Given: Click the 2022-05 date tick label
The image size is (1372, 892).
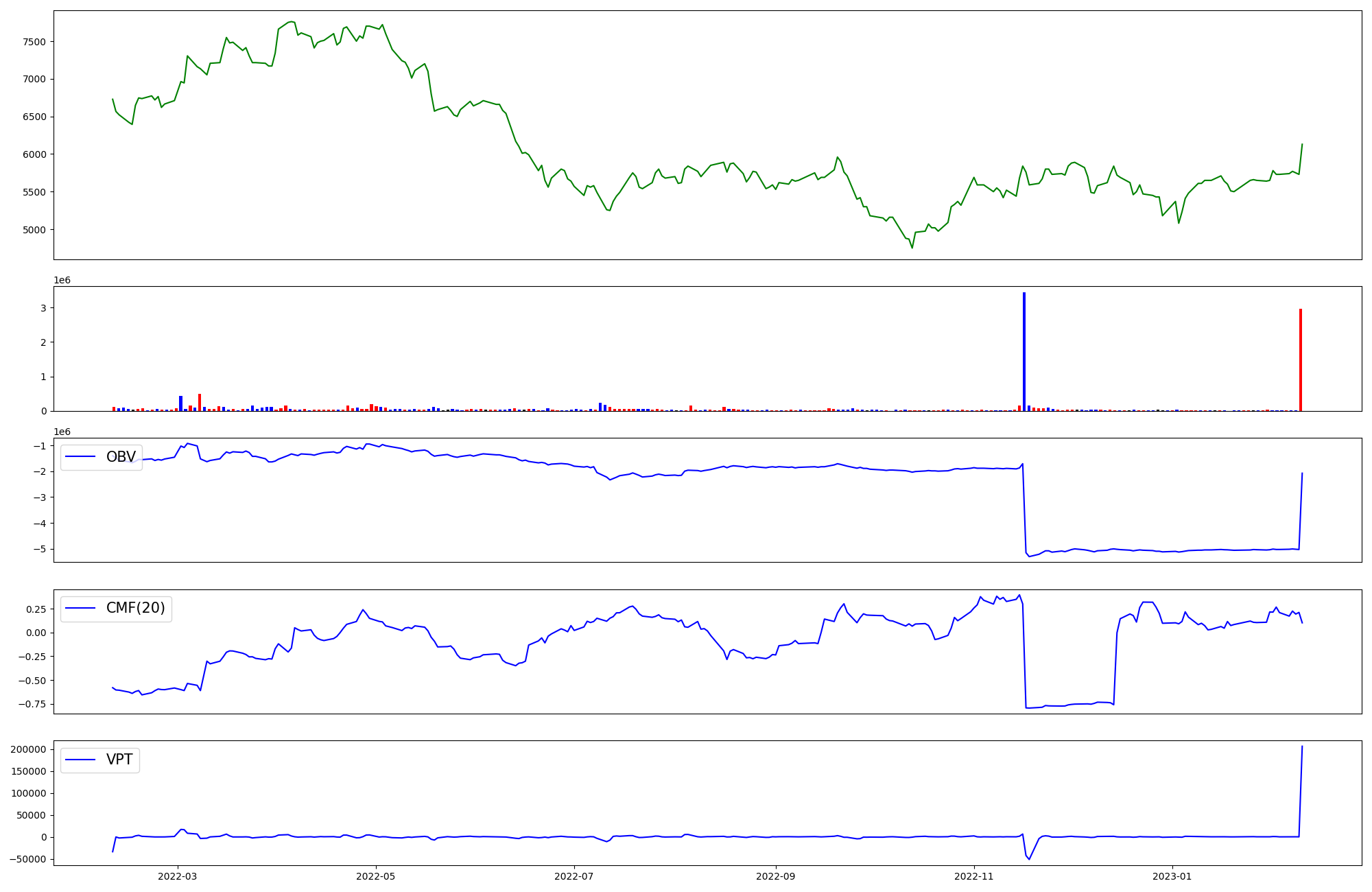Looking at the screenshot, I should coord(376,876).
